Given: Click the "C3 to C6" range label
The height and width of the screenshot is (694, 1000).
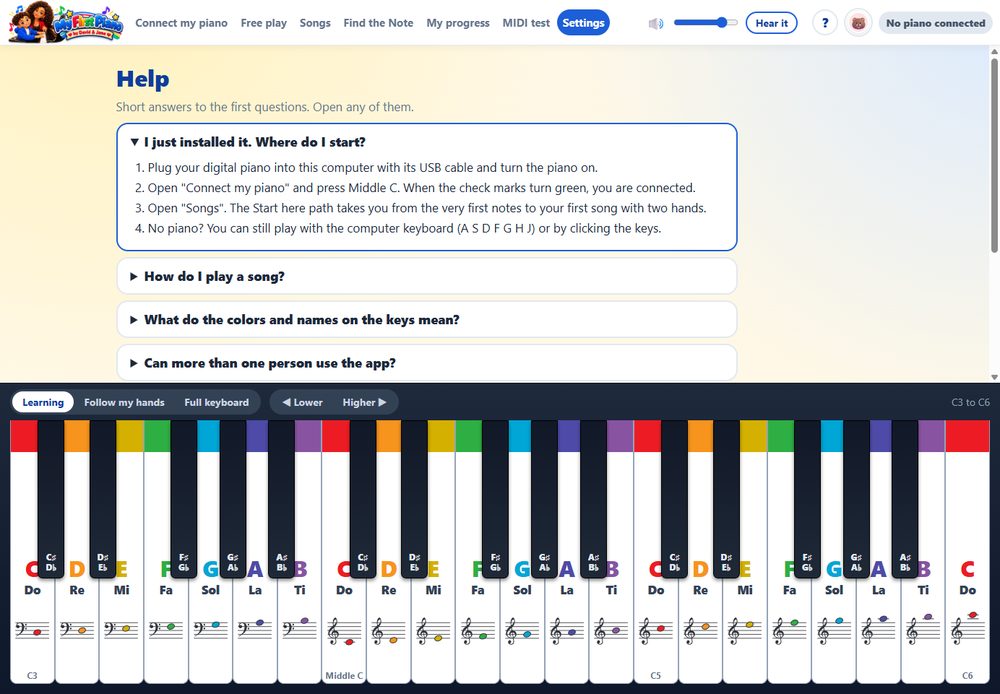Looking at the screenshot, I should point(971,402).
